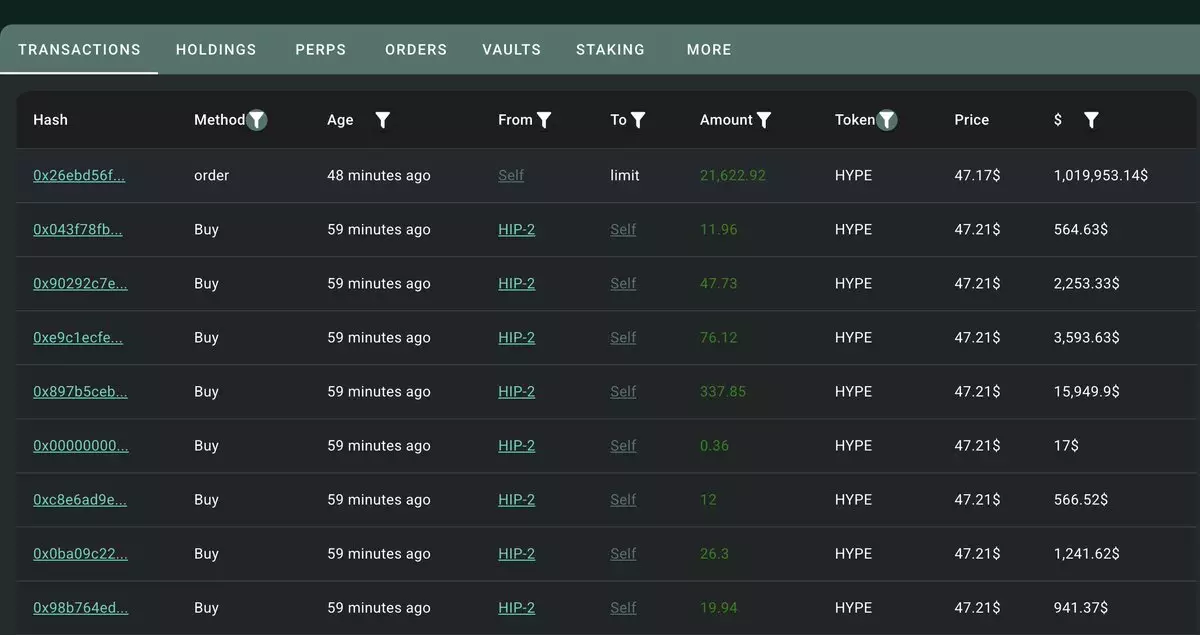Open the Age column filter icon
Image resolution: width=1200 pixels, height=635 pixels.
[x=382, y=120]
